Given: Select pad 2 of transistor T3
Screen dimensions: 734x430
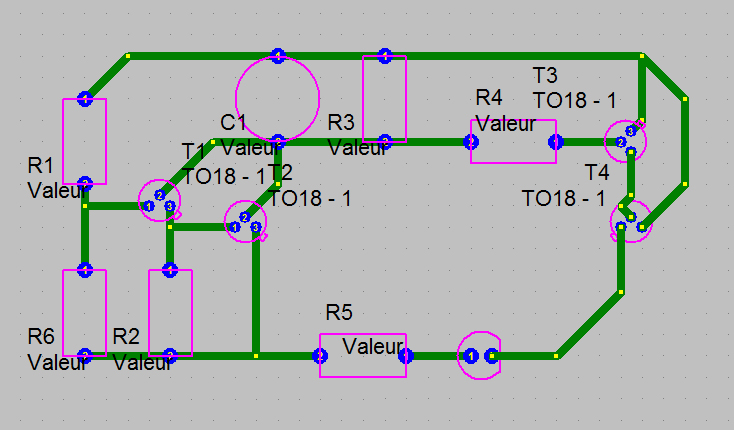Looking at the screenshot, I should tap(620, 142).
